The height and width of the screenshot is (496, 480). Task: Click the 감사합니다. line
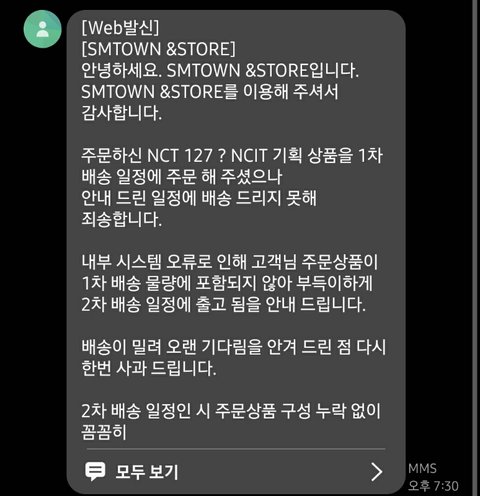[x=122, y=113]
